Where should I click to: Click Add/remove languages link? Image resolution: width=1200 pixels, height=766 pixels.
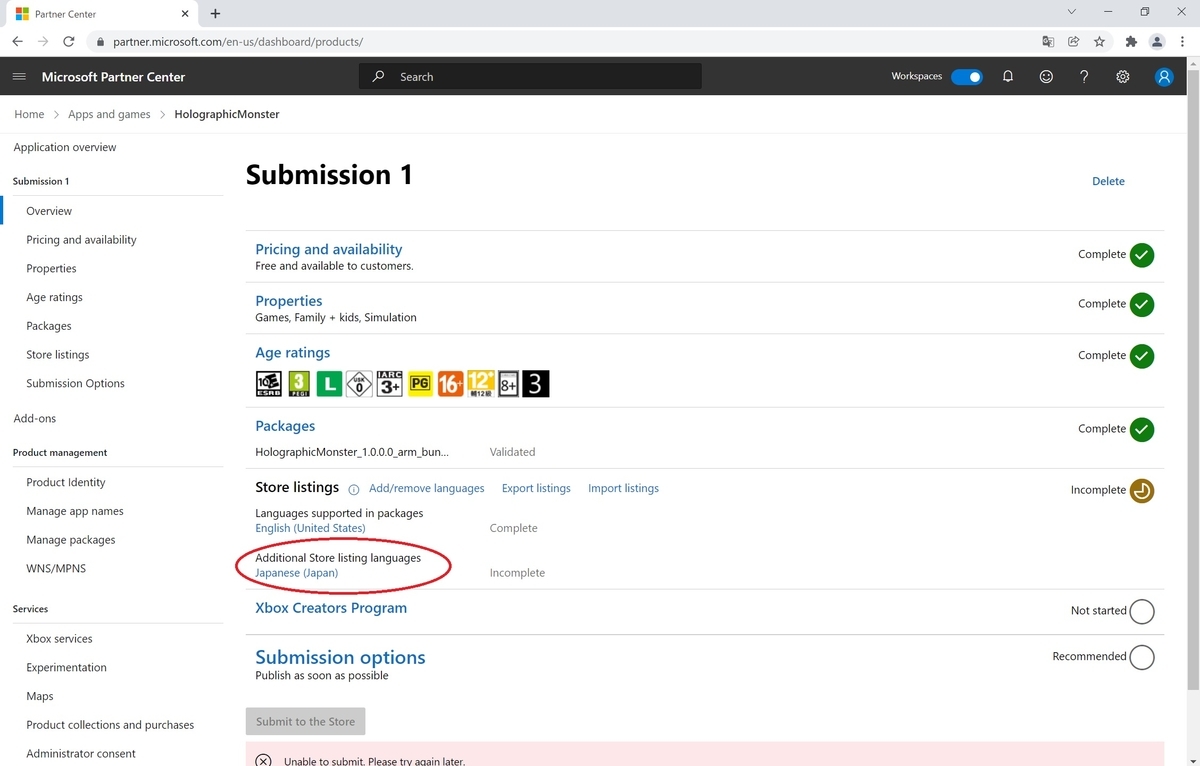(427, 488)
